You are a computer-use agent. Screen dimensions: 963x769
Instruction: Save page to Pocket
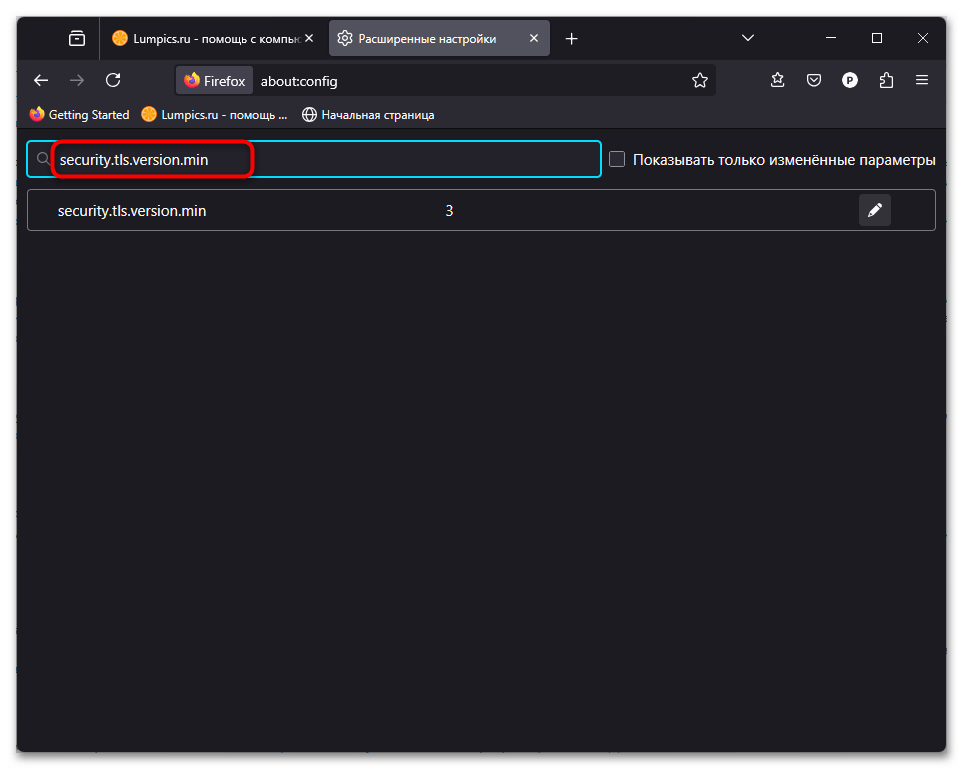tap(814, 80)
